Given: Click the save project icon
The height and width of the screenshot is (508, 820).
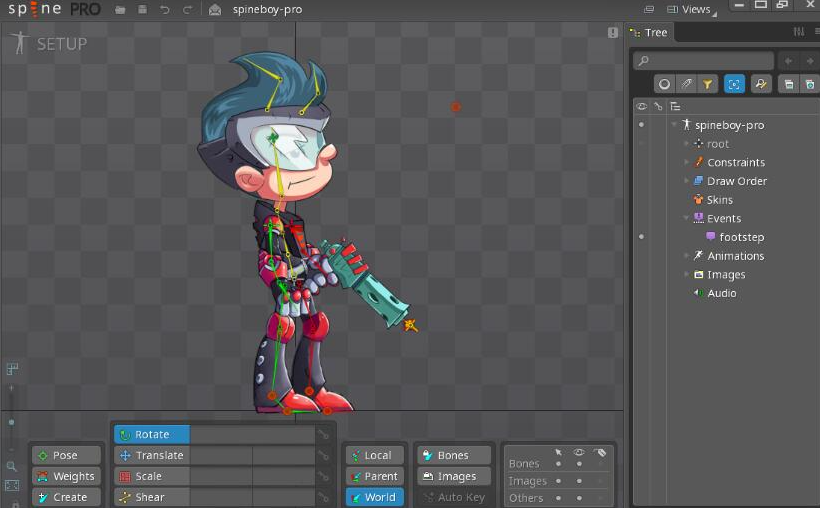Looking at the screenshot, I should 142,10.
